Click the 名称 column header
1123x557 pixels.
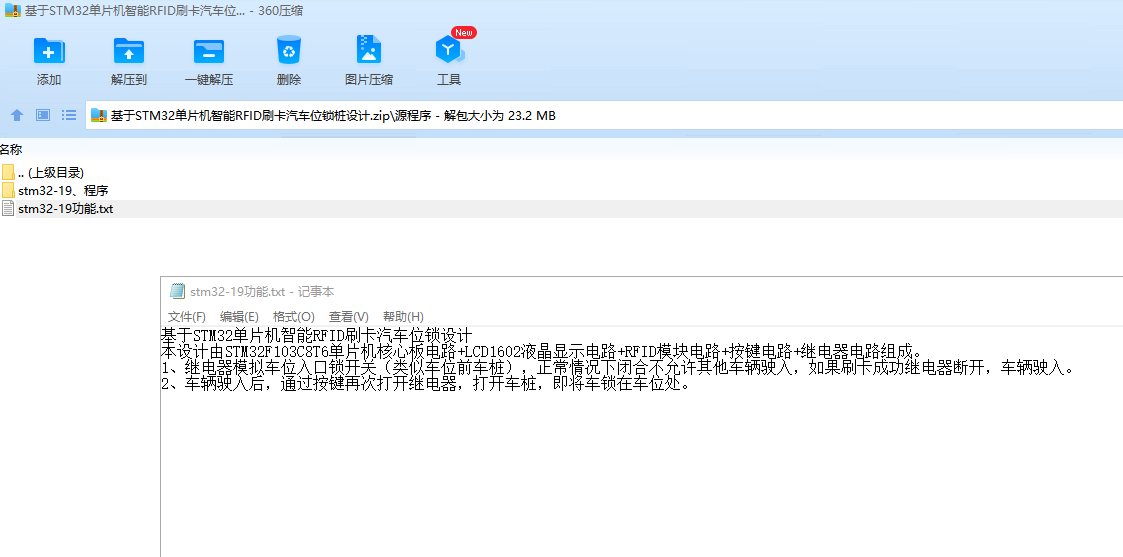[11, 150]
